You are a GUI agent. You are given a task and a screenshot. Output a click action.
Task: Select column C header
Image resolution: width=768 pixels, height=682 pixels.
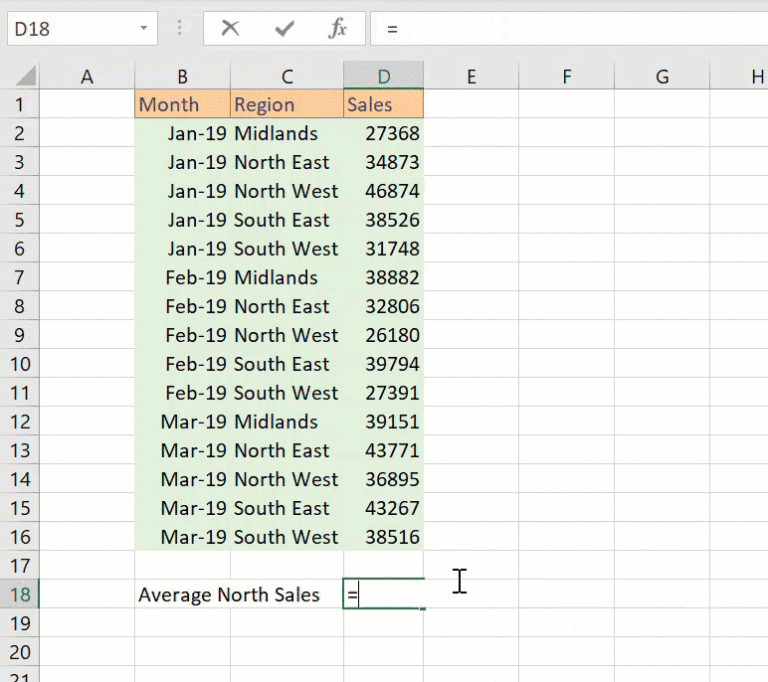[287, 76]
